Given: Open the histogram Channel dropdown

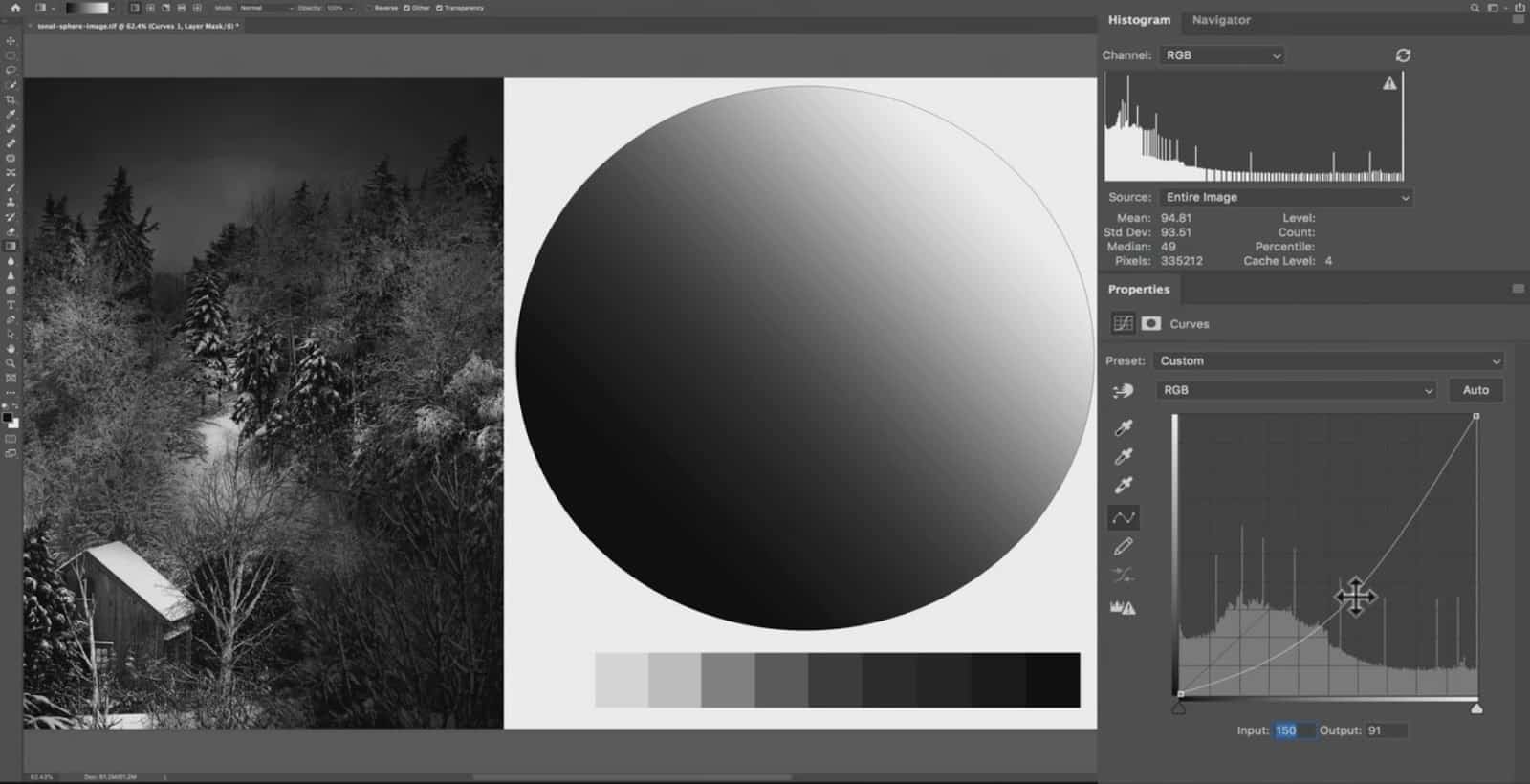Looking at the screenshot, I should point(1221,55).
